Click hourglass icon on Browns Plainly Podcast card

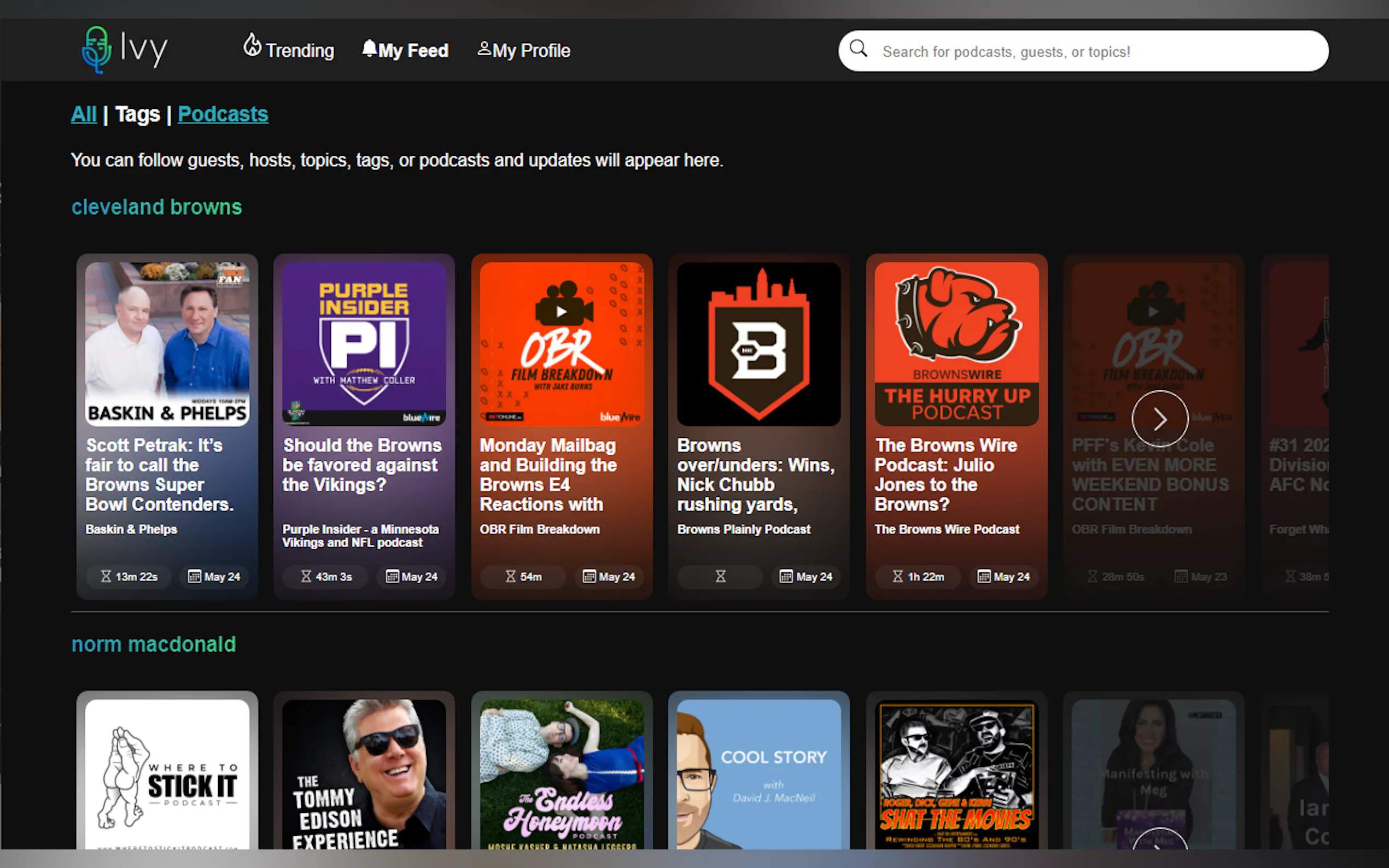point(720,576)
